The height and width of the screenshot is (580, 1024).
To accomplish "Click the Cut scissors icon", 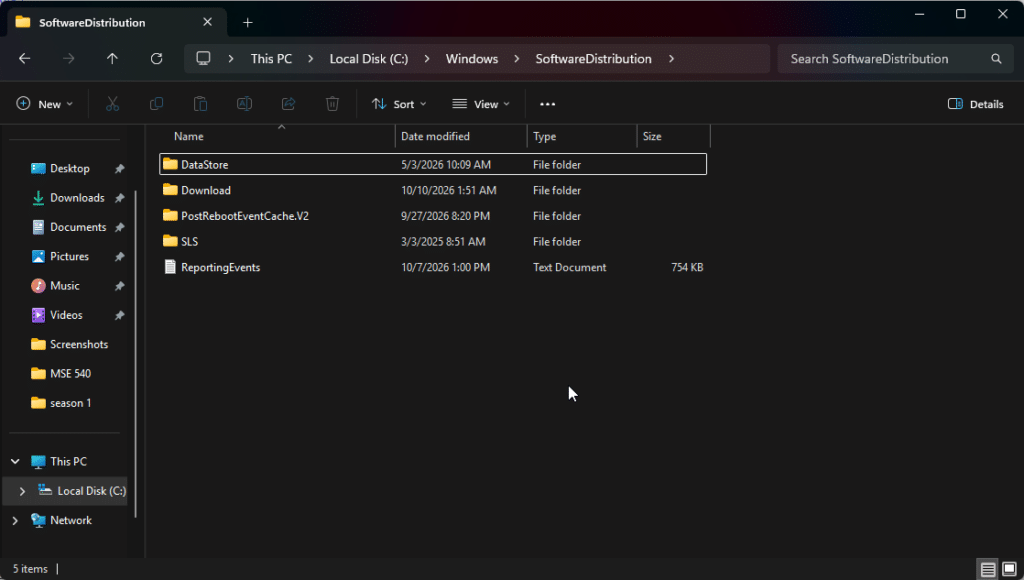I will 112,104.
